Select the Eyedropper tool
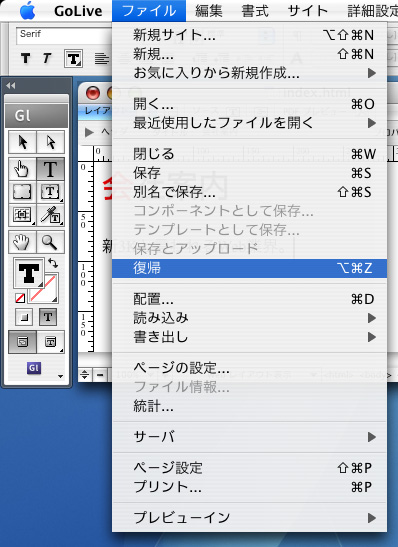The width and height of the screenshot is (398, 547). [x=51, y=215]
